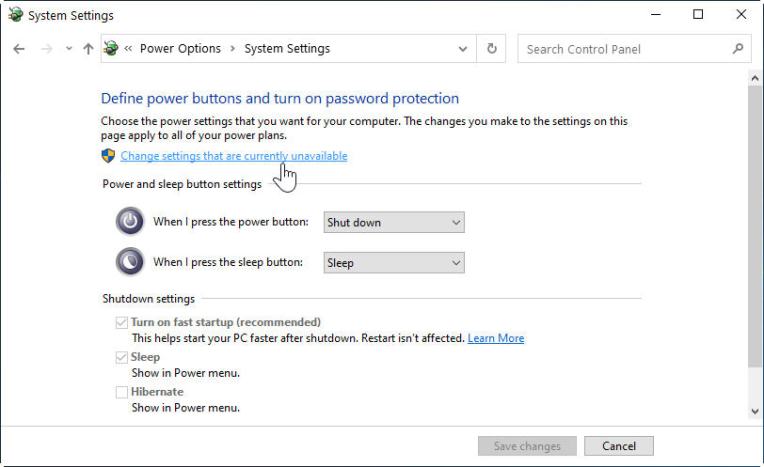The height and width of the screenshot is (467, 764).
Task: Click the Back navigation arrow
Action: 19,49
